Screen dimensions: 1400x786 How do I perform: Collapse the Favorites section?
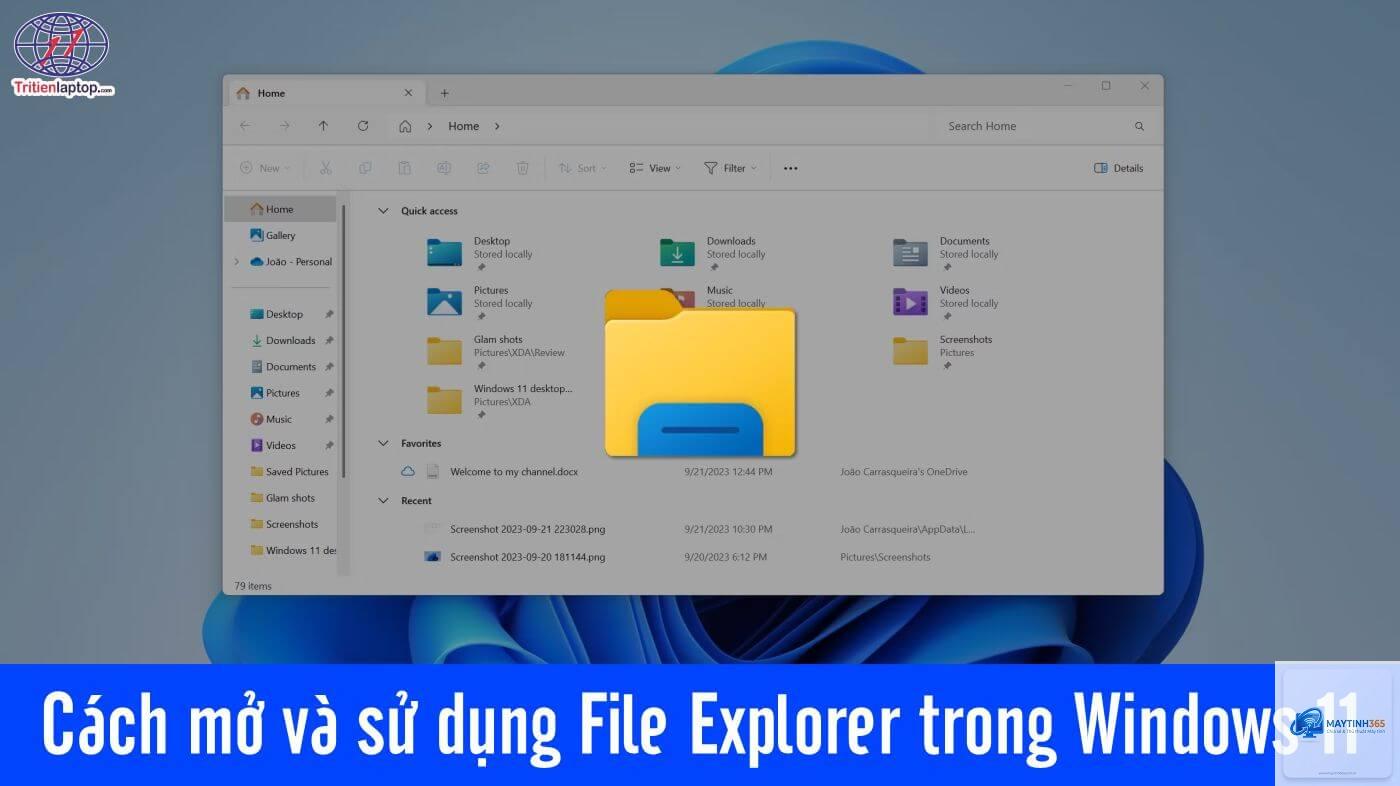pos(382,443)
